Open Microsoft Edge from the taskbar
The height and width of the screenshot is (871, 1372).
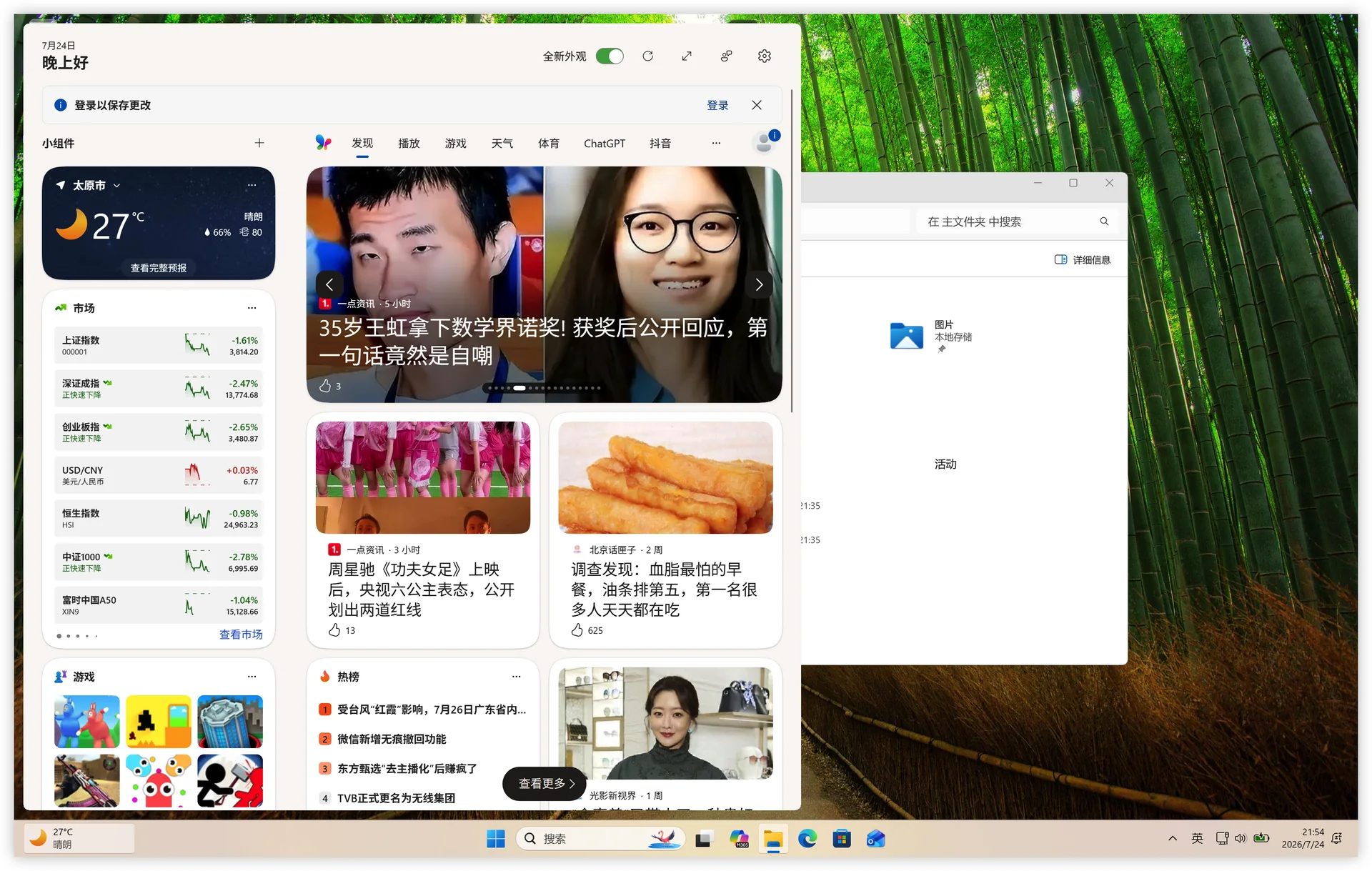click(x=807, y=839)
